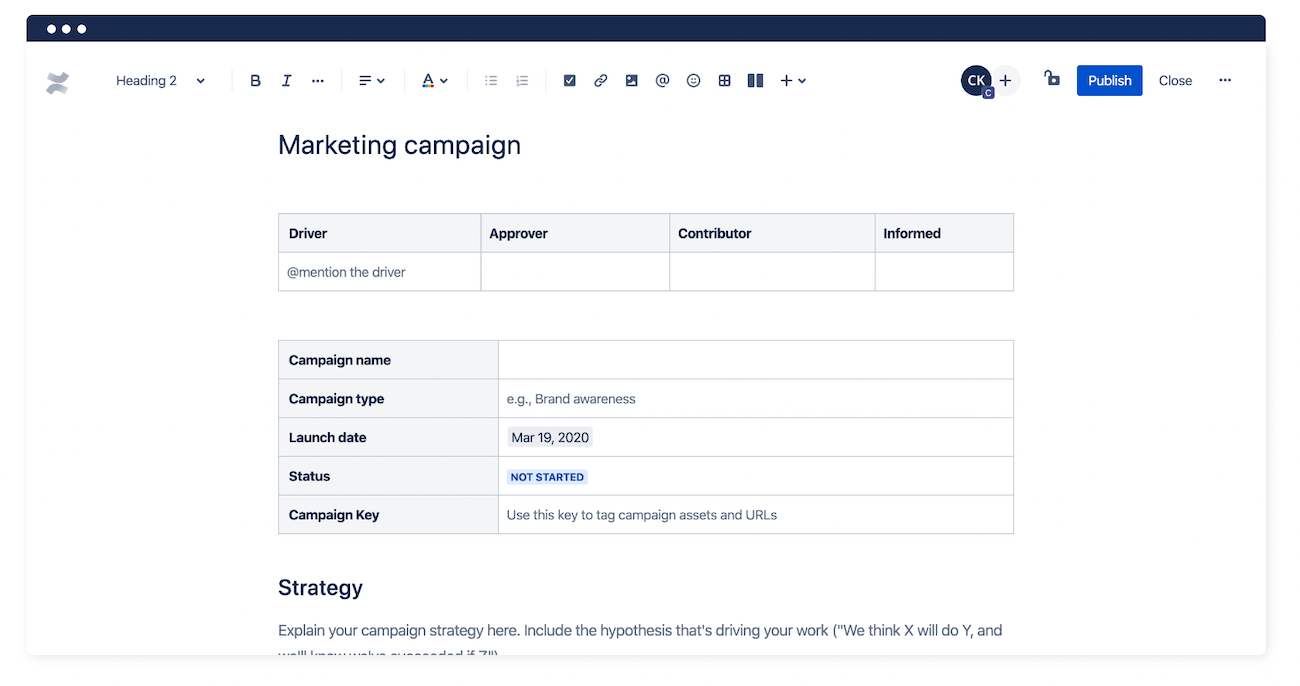Insert a table using the table icon

[x=724, y=80]
